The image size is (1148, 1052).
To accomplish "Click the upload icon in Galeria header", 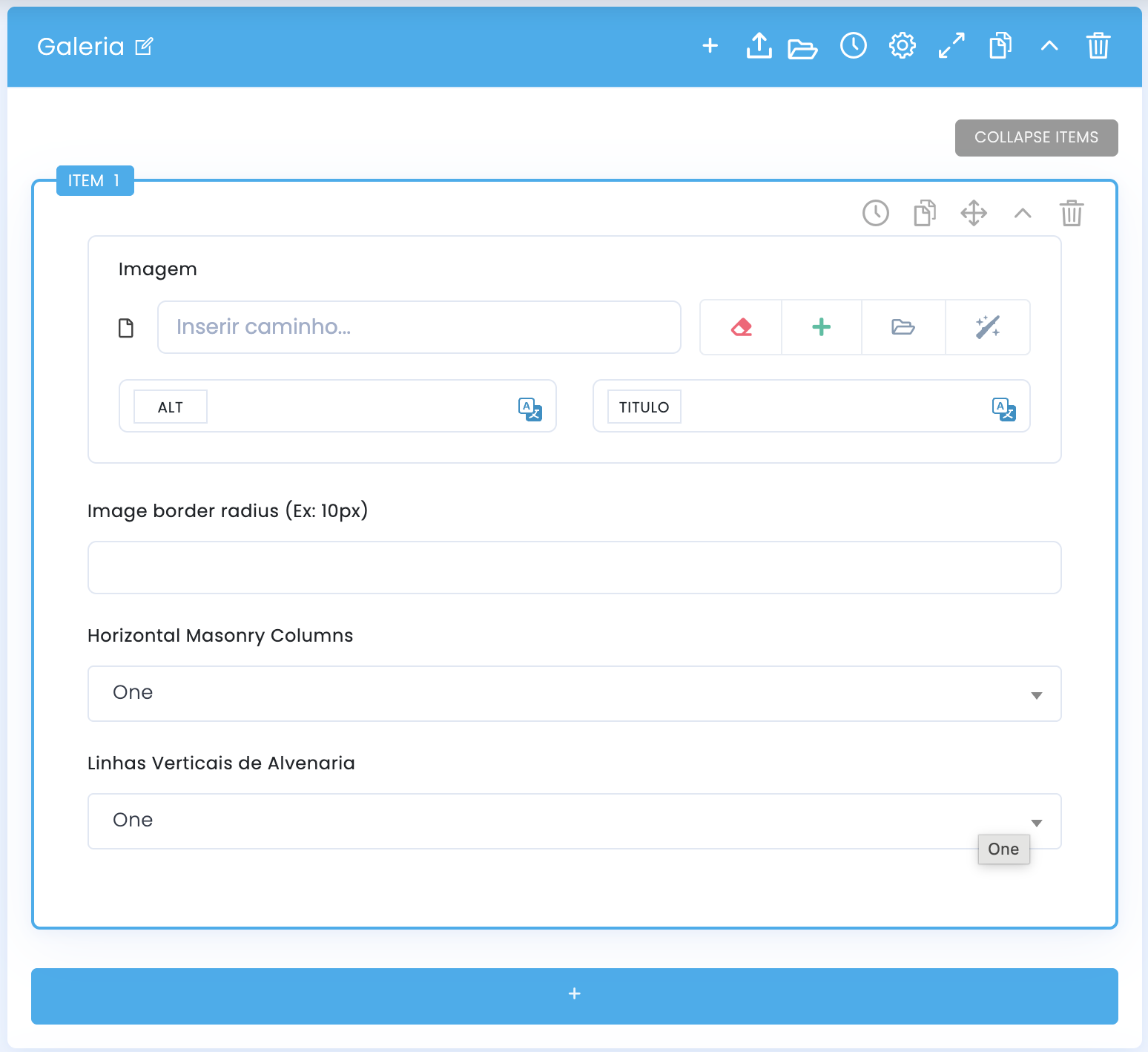I will click(x=759, y=45).
